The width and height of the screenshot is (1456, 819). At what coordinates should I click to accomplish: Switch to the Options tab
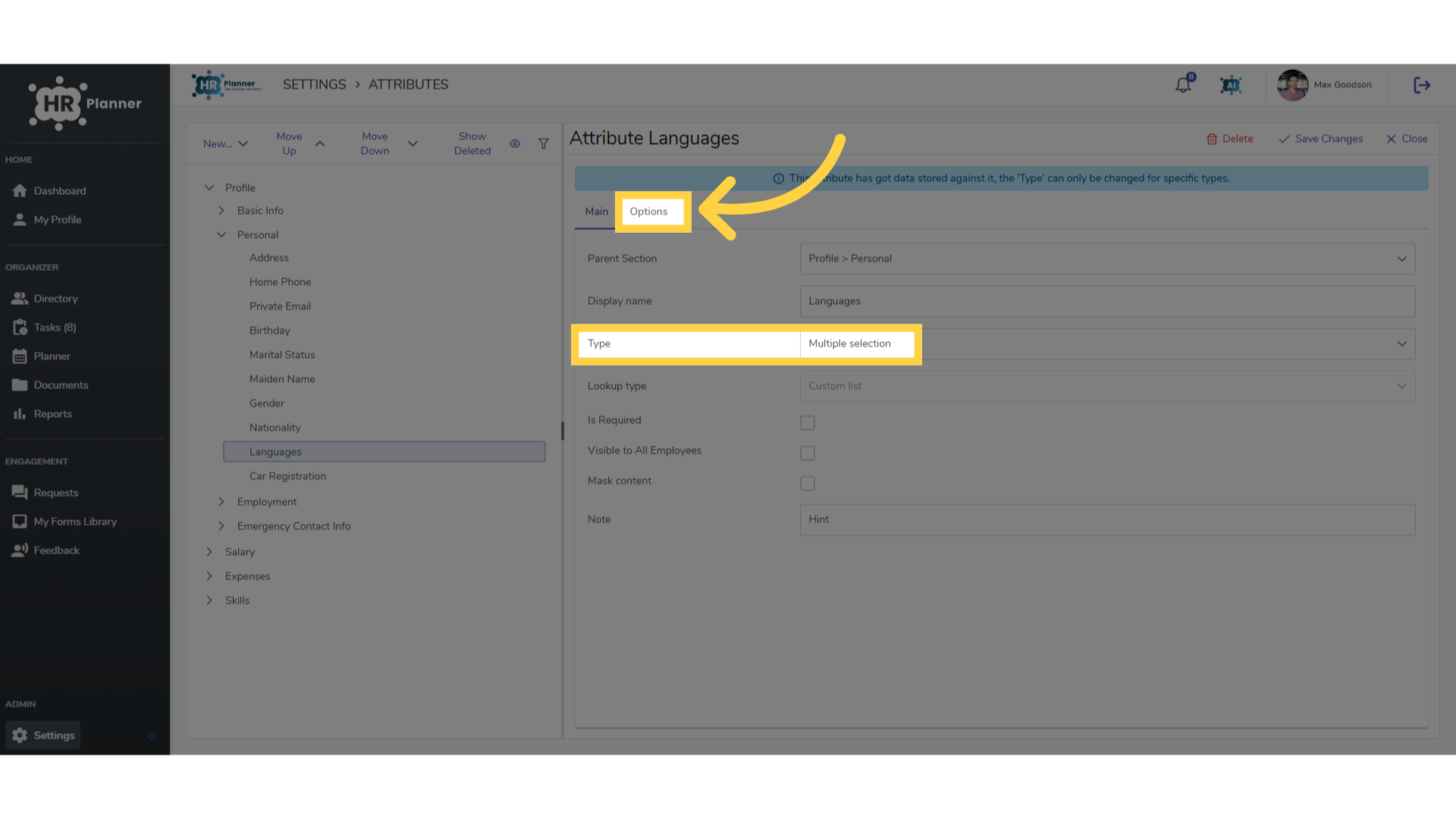pyautogui.click(x=648, y=212)
